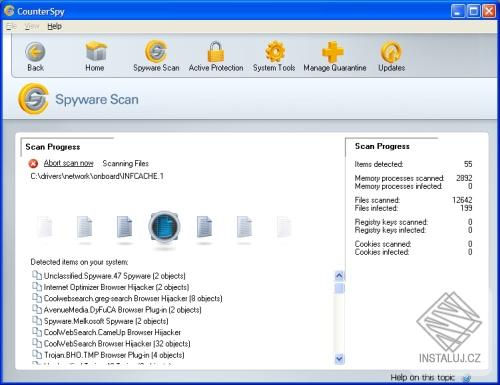The height and width of the screenshot is (385, 500).
Task: Click the help icon next to Help on this topic
Action: click(x=467, y=378)
